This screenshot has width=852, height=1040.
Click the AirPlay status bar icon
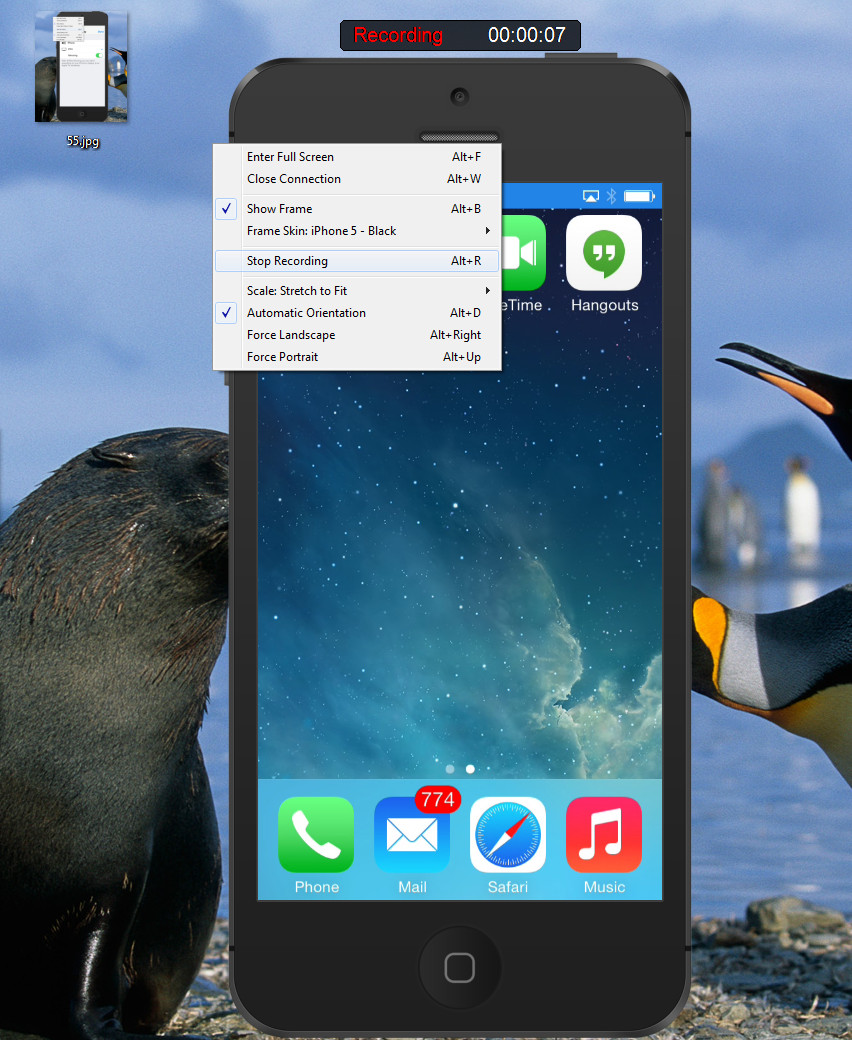point(591,196)
